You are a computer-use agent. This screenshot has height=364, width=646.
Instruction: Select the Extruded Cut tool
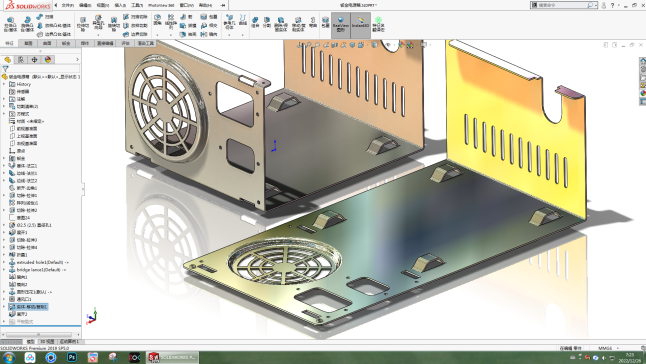pyautogui.click(x=83, y=24)
